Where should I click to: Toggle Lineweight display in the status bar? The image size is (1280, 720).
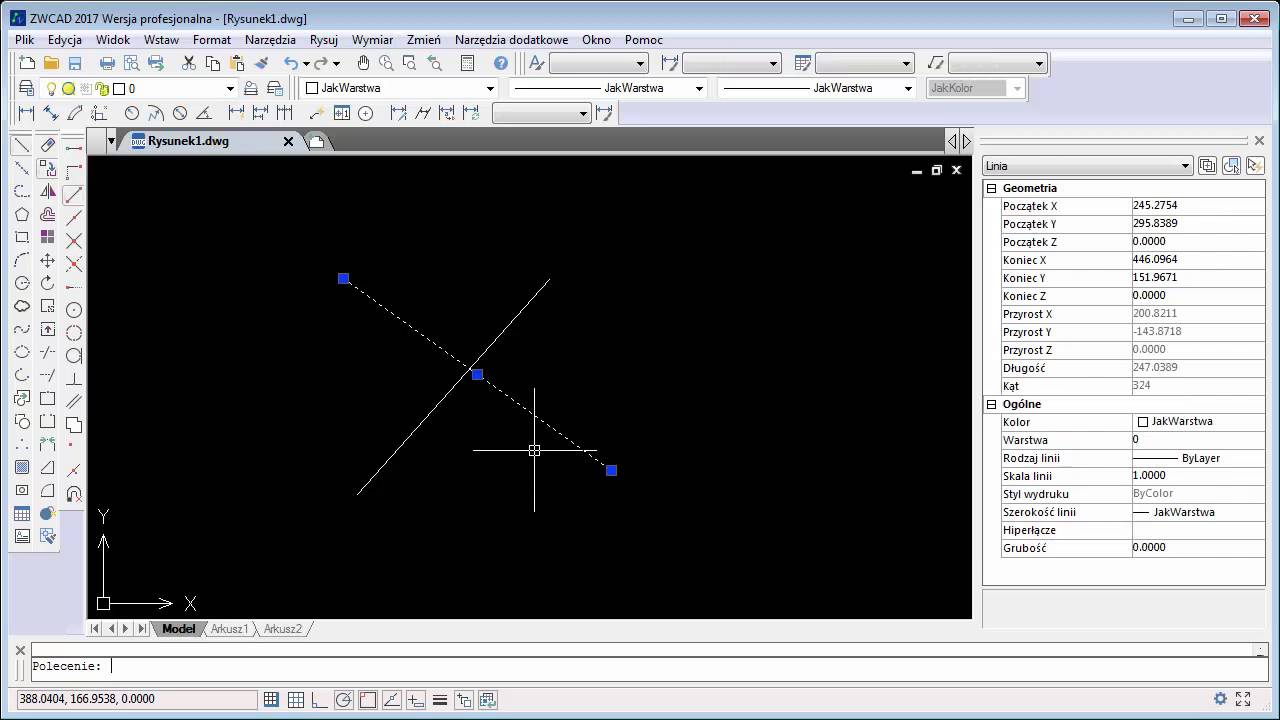[440, 700]
